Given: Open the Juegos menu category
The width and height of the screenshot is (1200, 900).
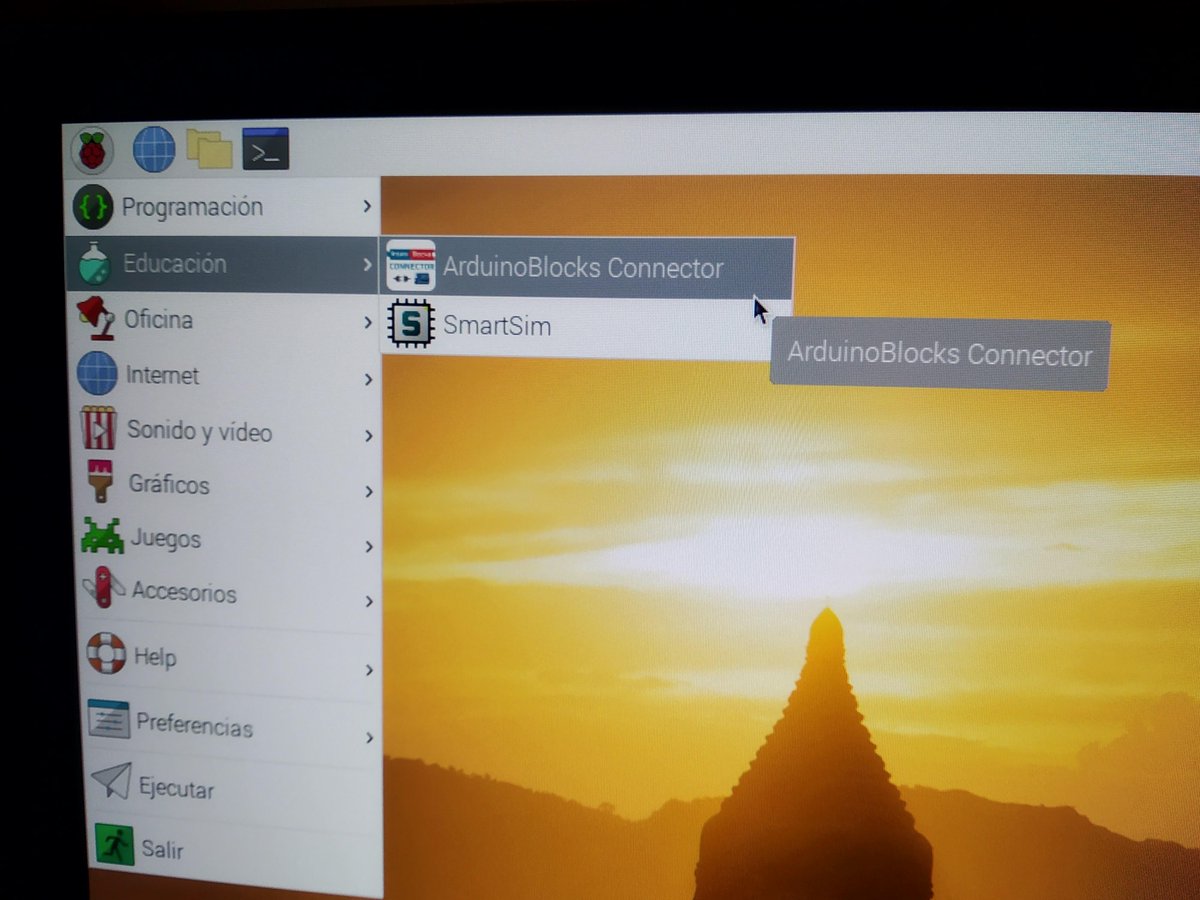Looking at the screenshot, I should point(227,540).
